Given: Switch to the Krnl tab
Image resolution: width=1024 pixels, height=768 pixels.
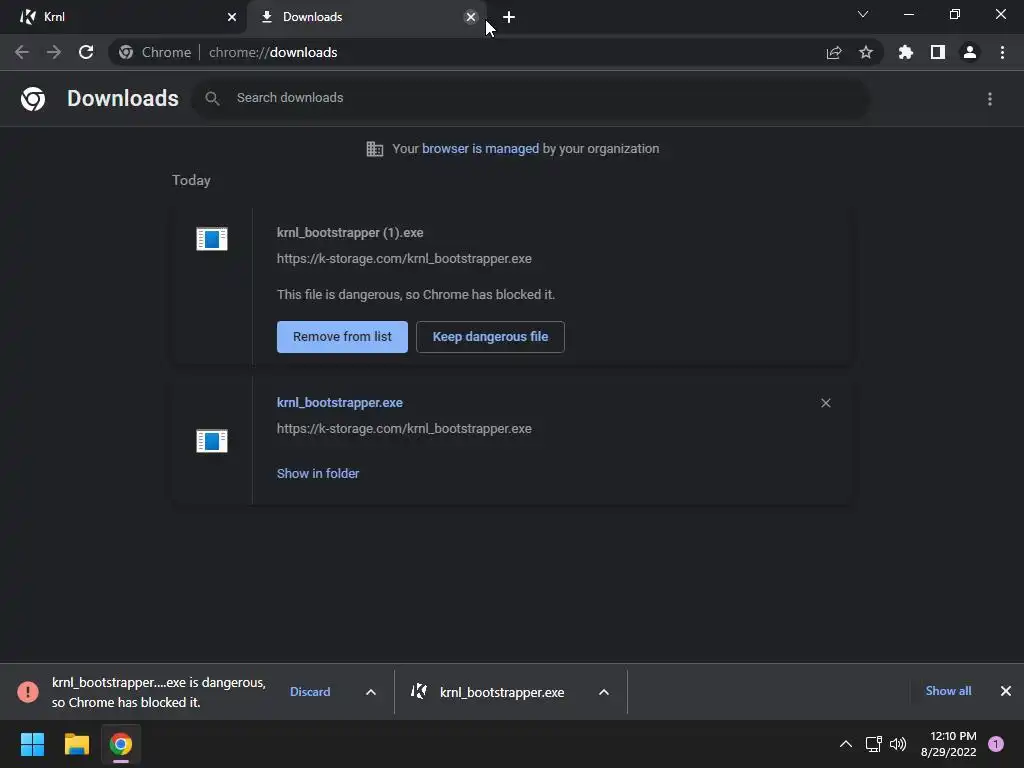Looking at the screenshot, I should 123,17.
